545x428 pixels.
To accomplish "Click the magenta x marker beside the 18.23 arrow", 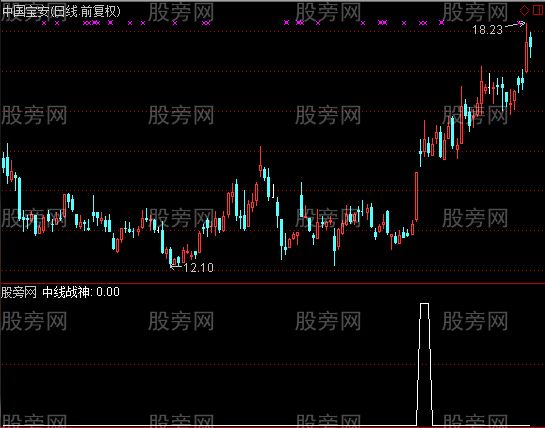I will pyautogui.click(x=520, y=23).
